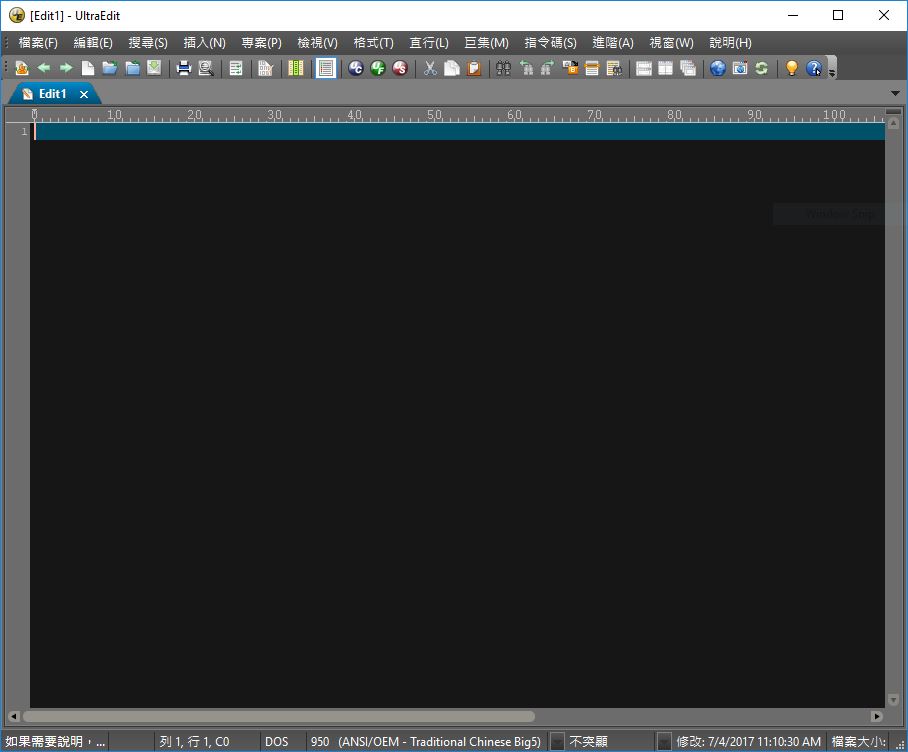This screenshot has width=908, height=752.
Task: Click line 1 in the editor area
Action: coord(457,131)
